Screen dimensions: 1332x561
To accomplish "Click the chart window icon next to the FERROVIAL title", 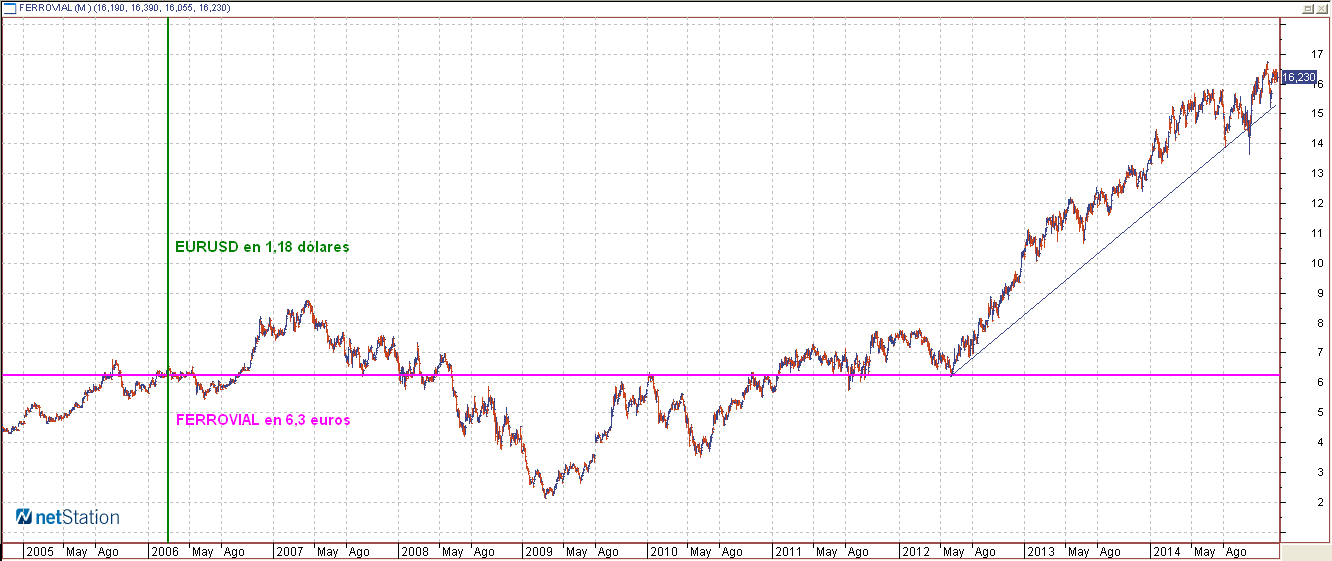I will click(8, 8).
